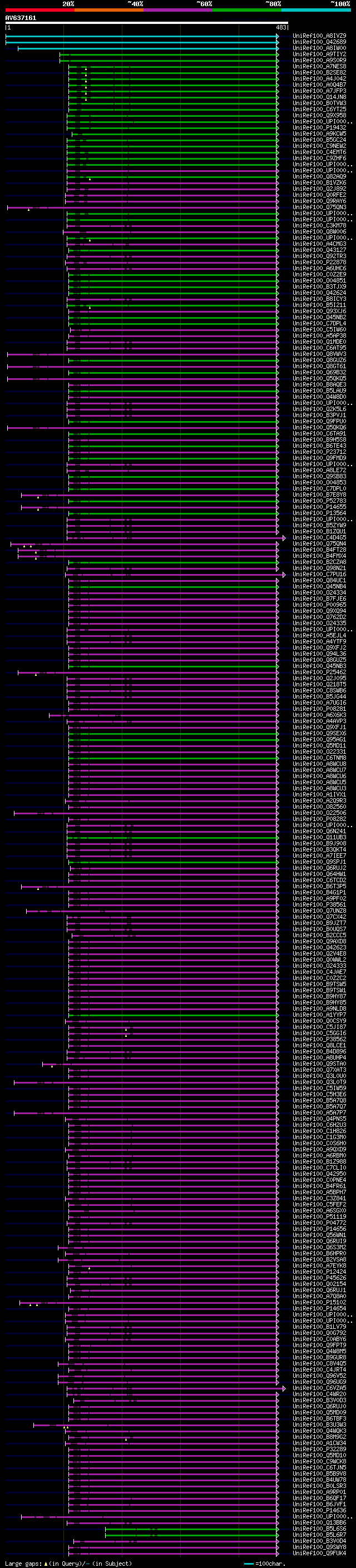
Task: Select the UniRef100_B5GCZ4 label
Action: coord(319,140)
